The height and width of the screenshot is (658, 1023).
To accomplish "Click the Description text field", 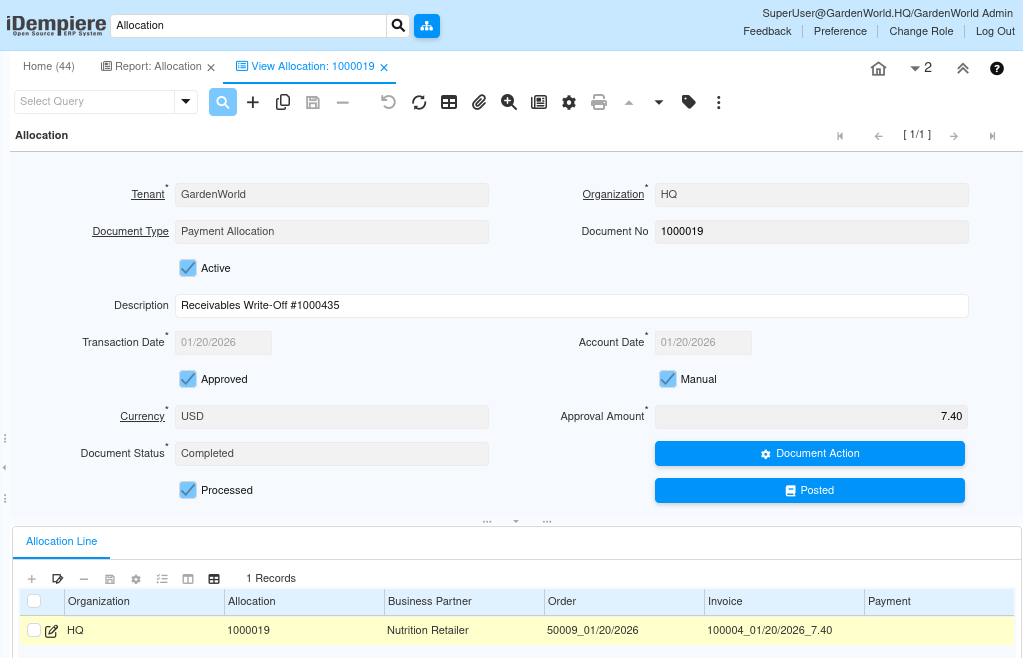I will (x=571, y=305).
